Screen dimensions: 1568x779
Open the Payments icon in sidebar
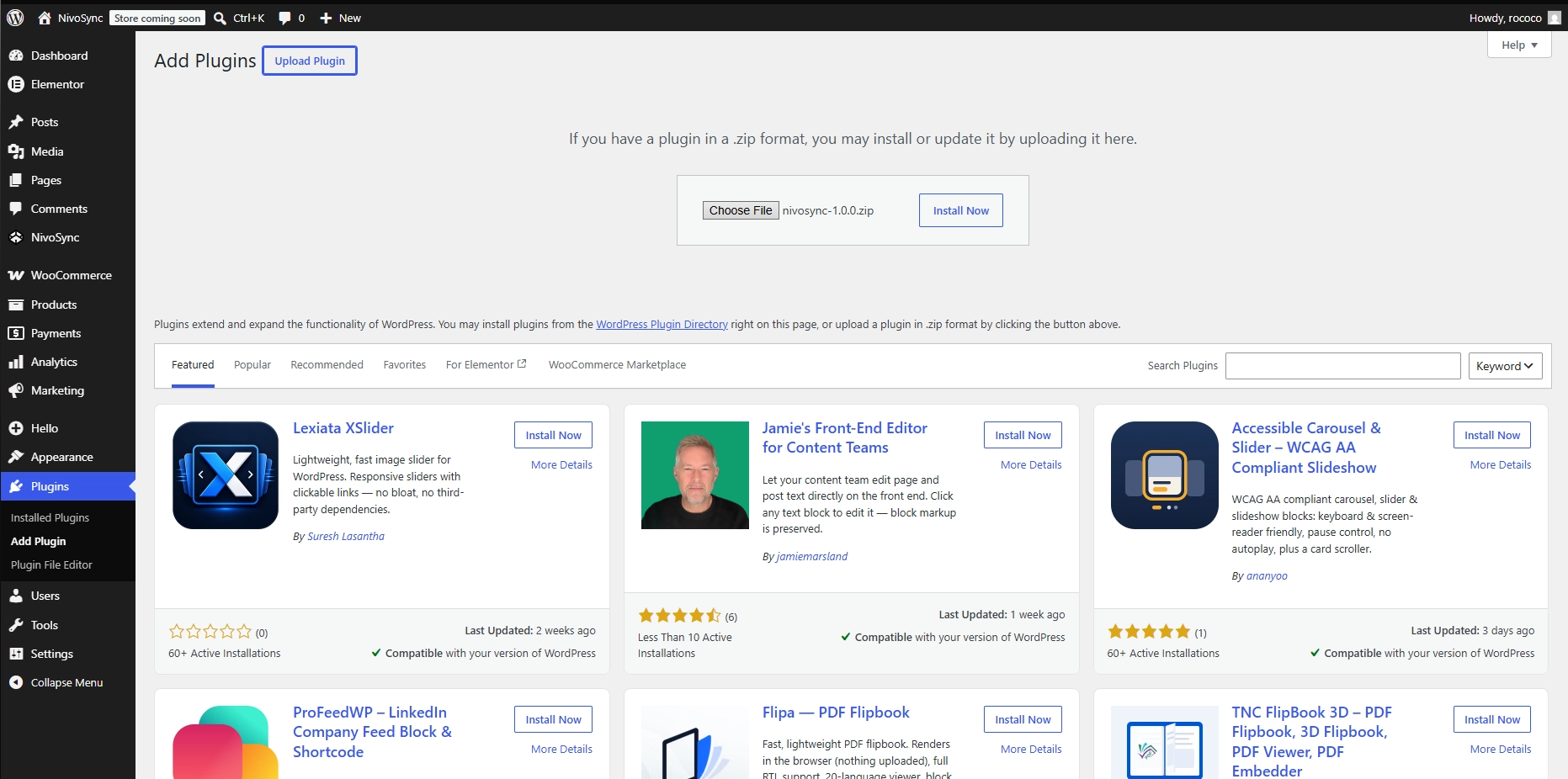click(x=16, y=333)
